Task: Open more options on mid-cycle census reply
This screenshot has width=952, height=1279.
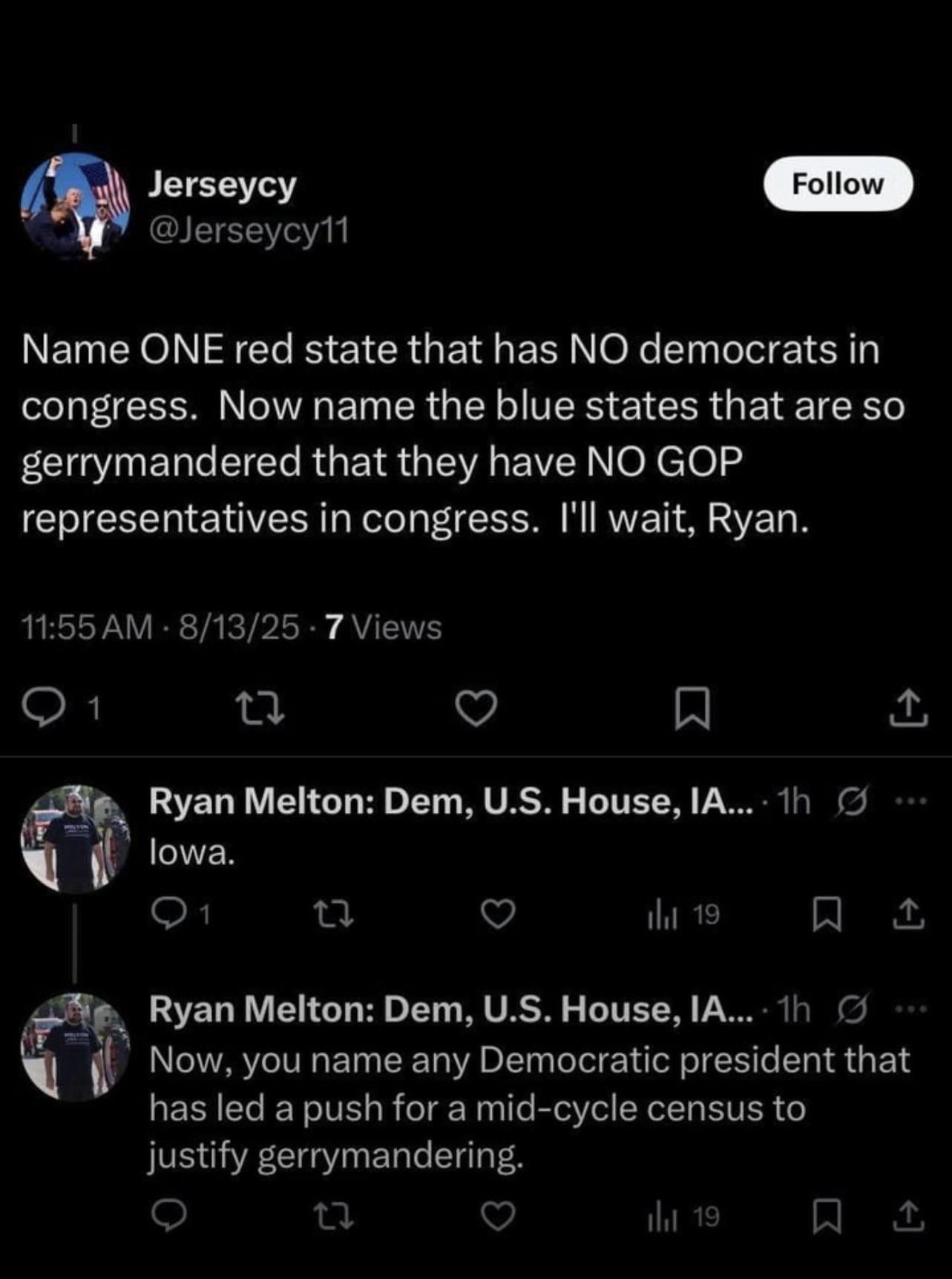Action: click(x=911, y=1010)
